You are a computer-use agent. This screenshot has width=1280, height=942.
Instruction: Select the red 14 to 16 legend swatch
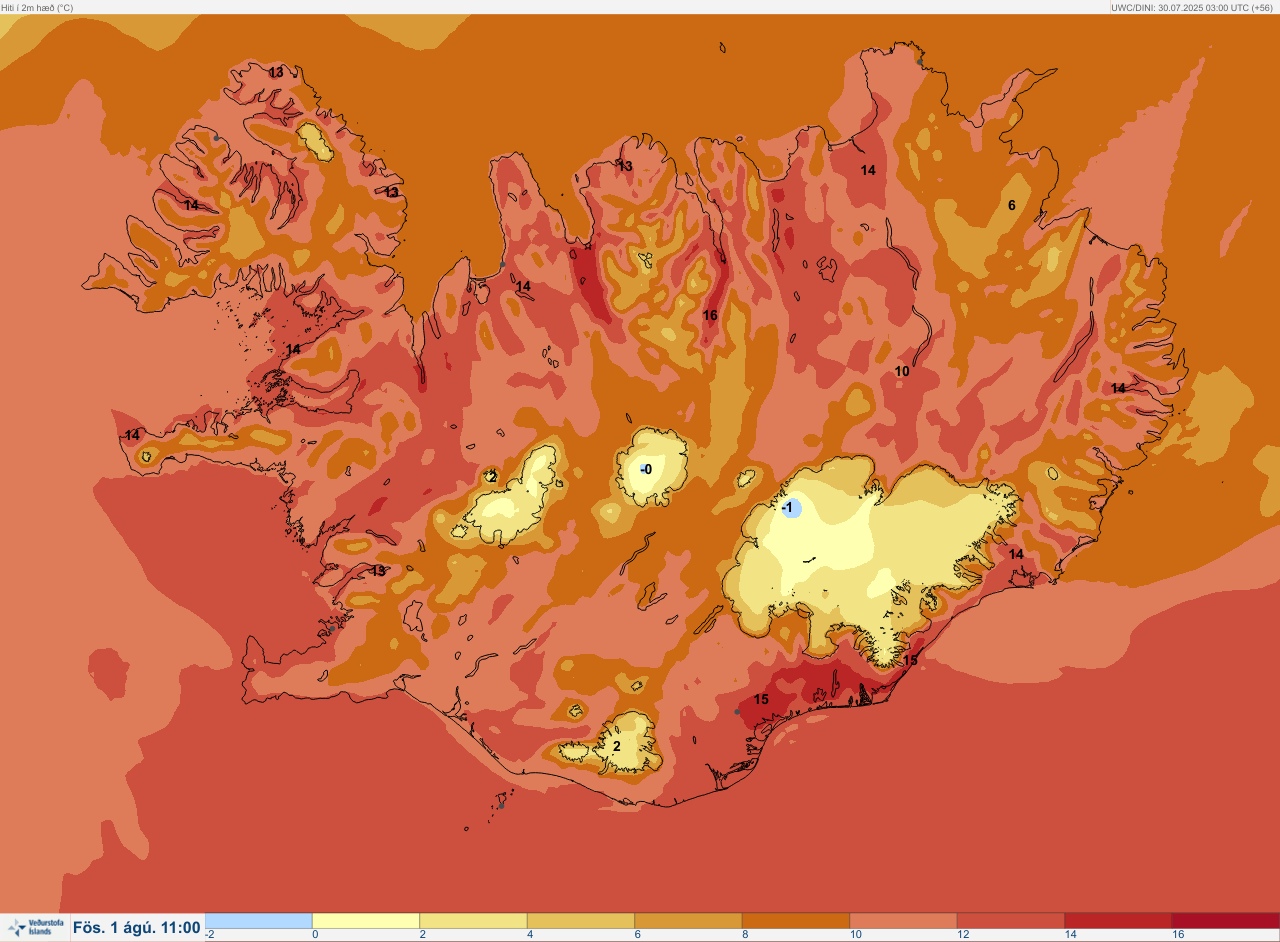coord(1118,920)
